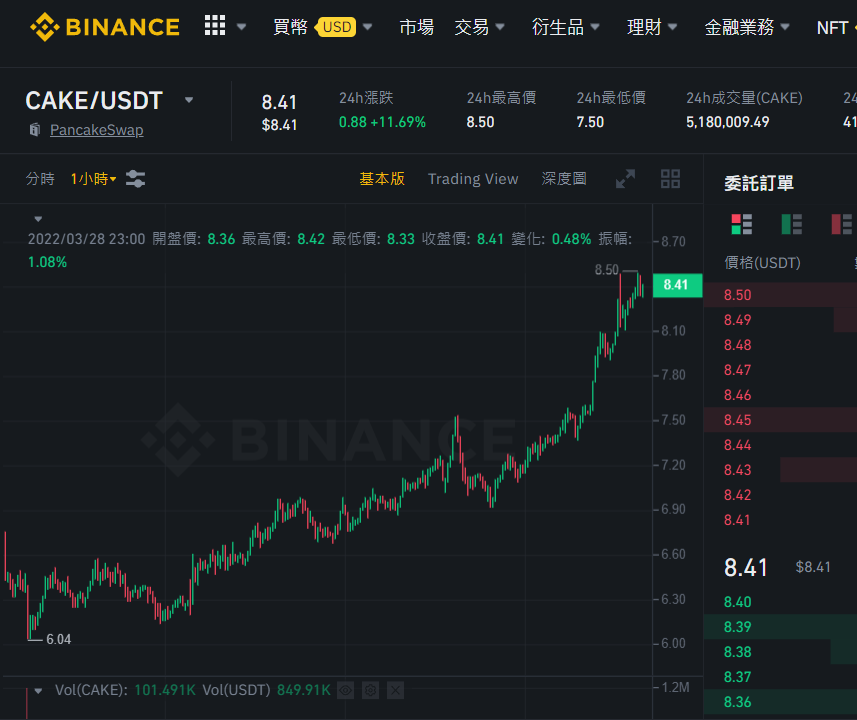Select the 8.43 ask price row
This screenshot has height=720, width=857.
coord(780,470)
